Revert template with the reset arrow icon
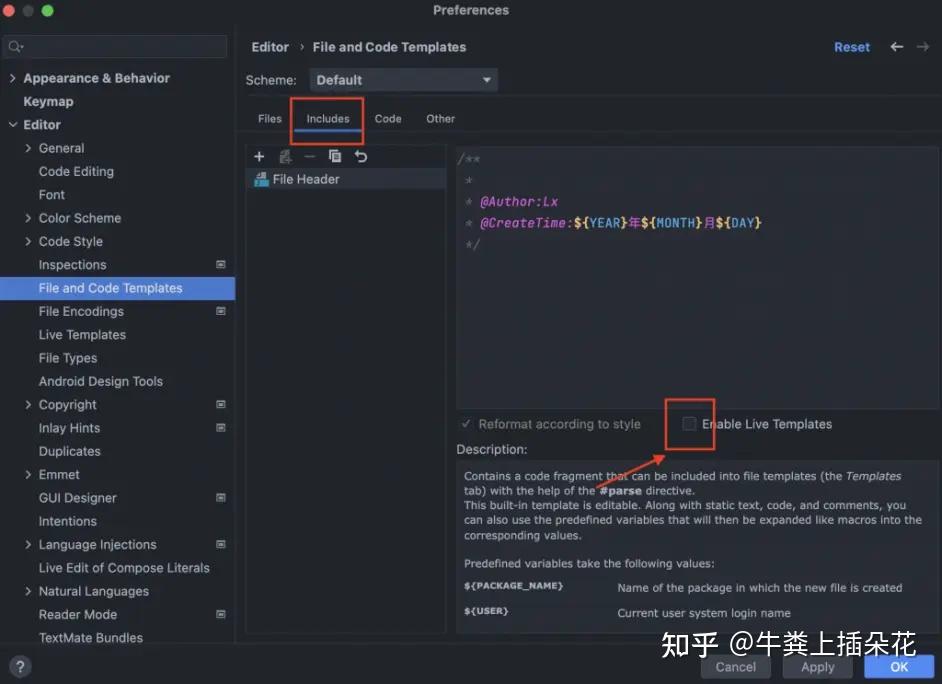Screen dimensions: 942x684 tap(358, 156)
